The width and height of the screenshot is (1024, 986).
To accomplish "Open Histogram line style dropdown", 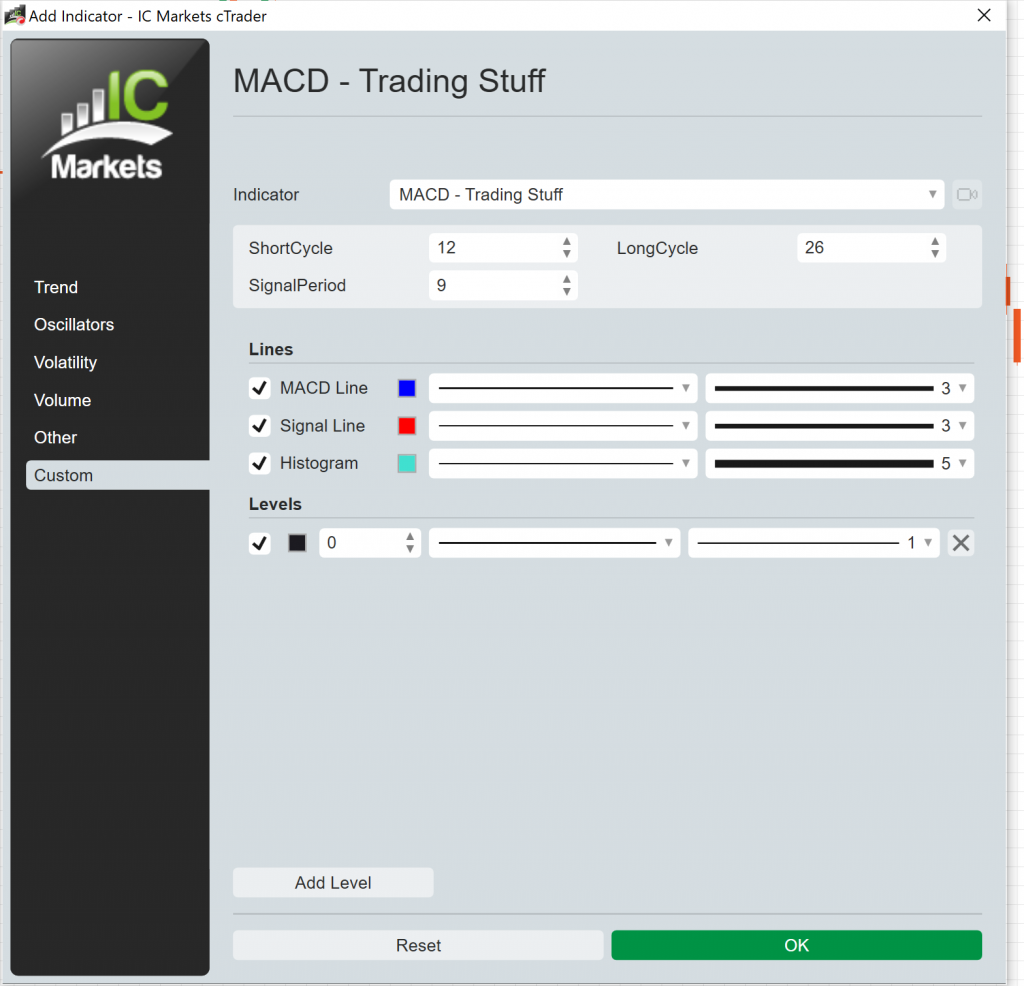I will 563,464.
